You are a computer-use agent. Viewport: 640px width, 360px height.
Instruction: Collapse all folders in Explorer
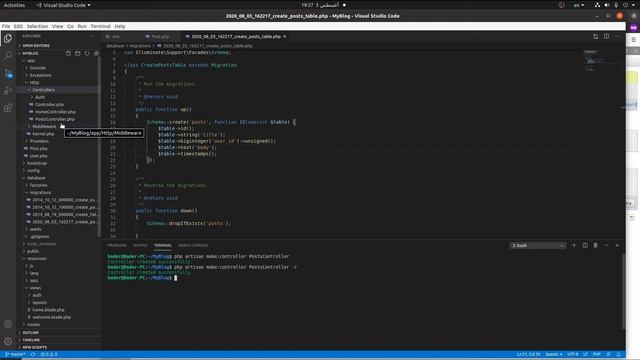click(x=96, y=53)
